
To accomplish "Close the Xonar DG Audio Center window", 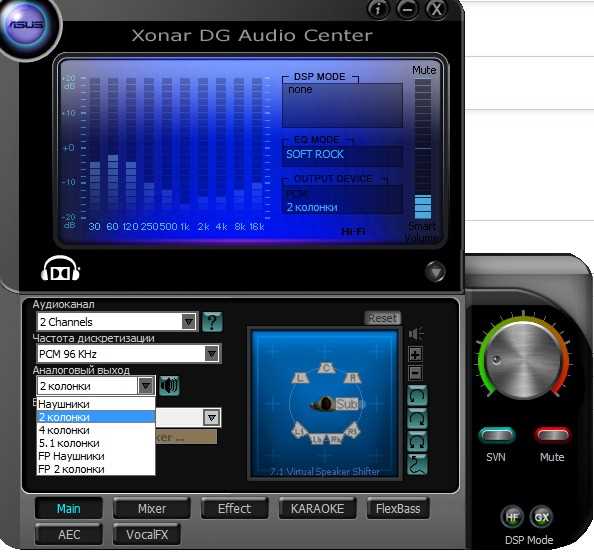I will [x=436, y=9].
